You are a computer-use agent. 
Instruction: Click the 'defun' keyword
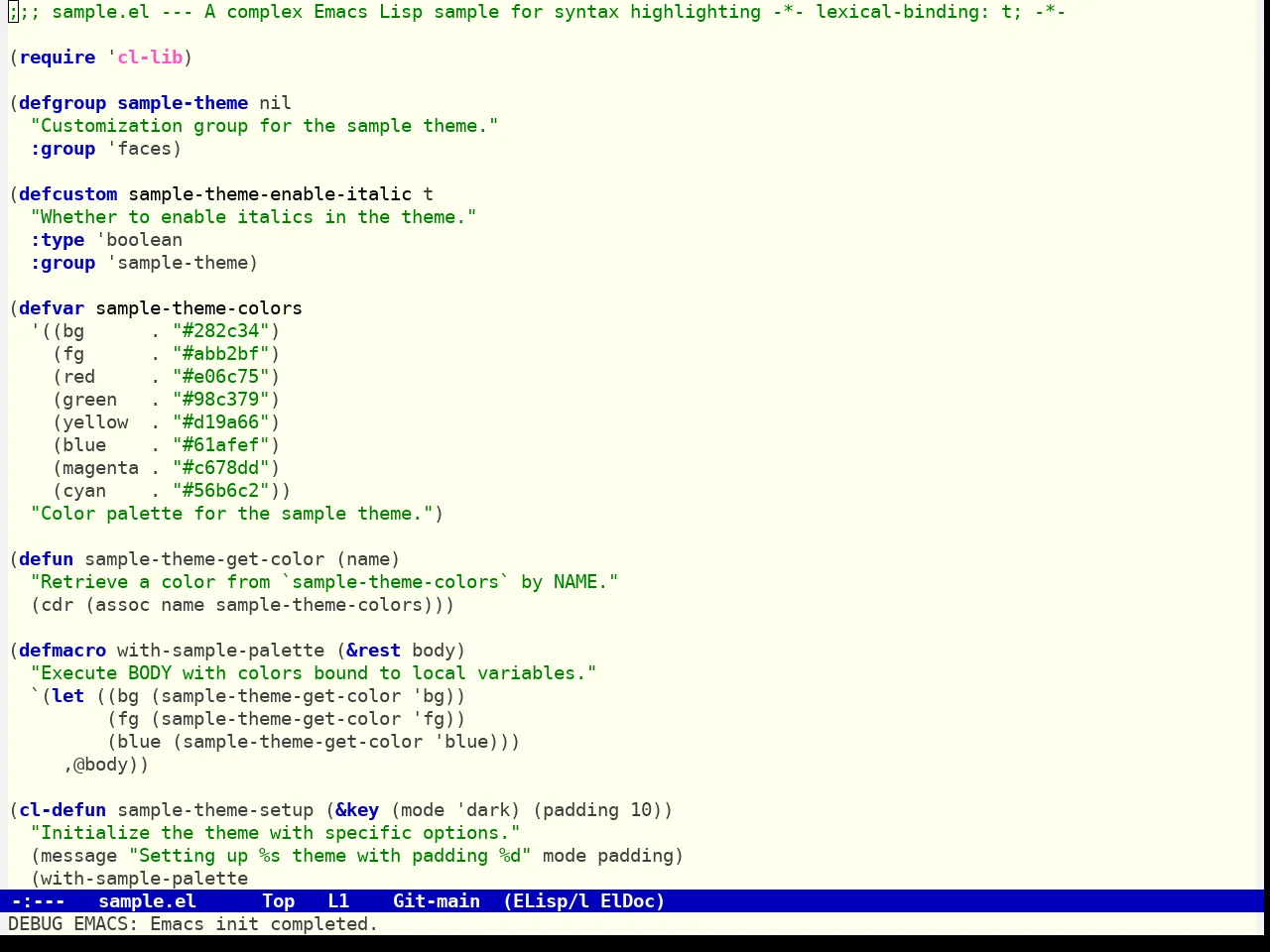click(46, 559)
